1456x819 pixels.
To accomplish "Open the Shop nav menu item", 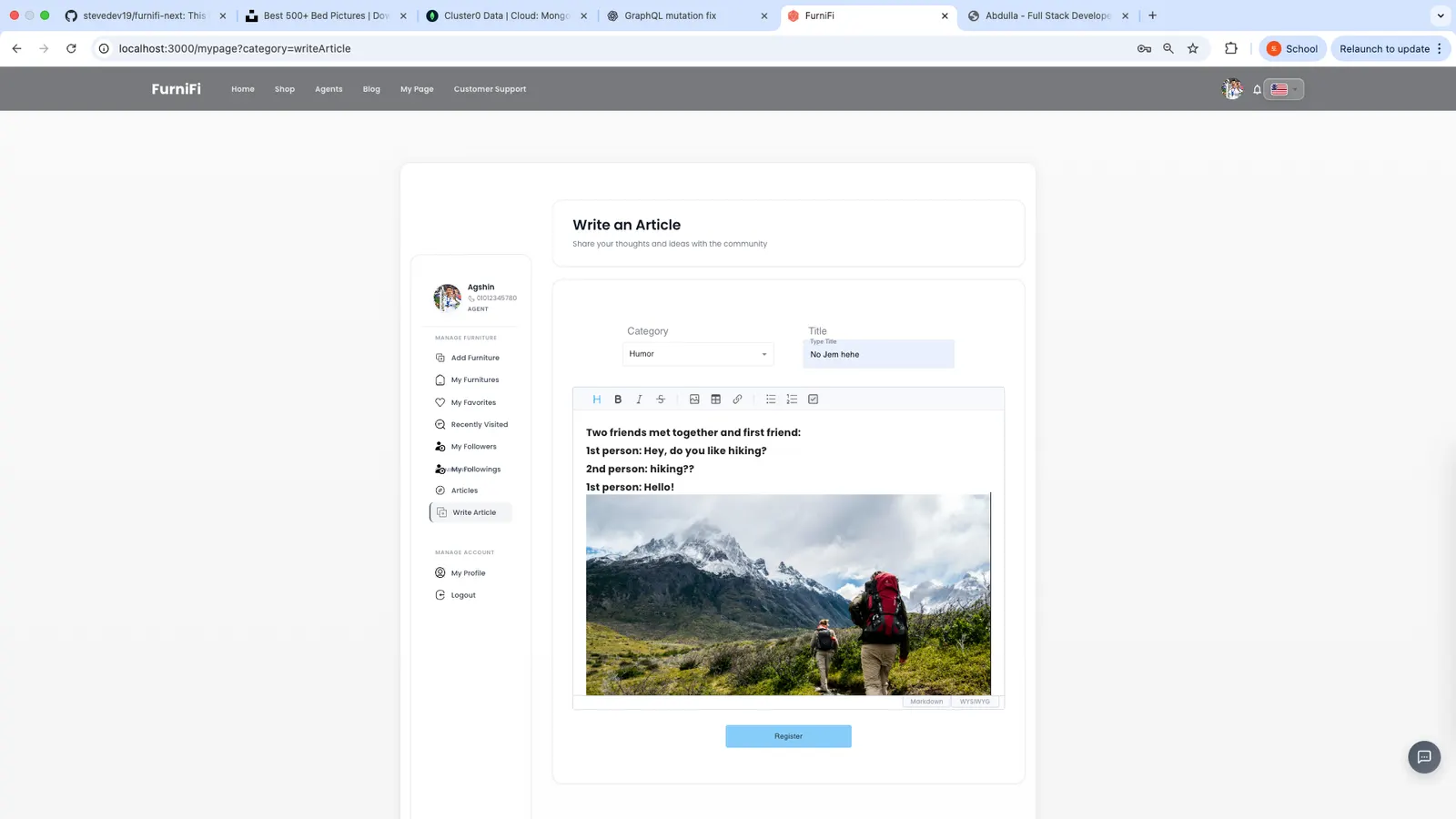I will point(285,89).
